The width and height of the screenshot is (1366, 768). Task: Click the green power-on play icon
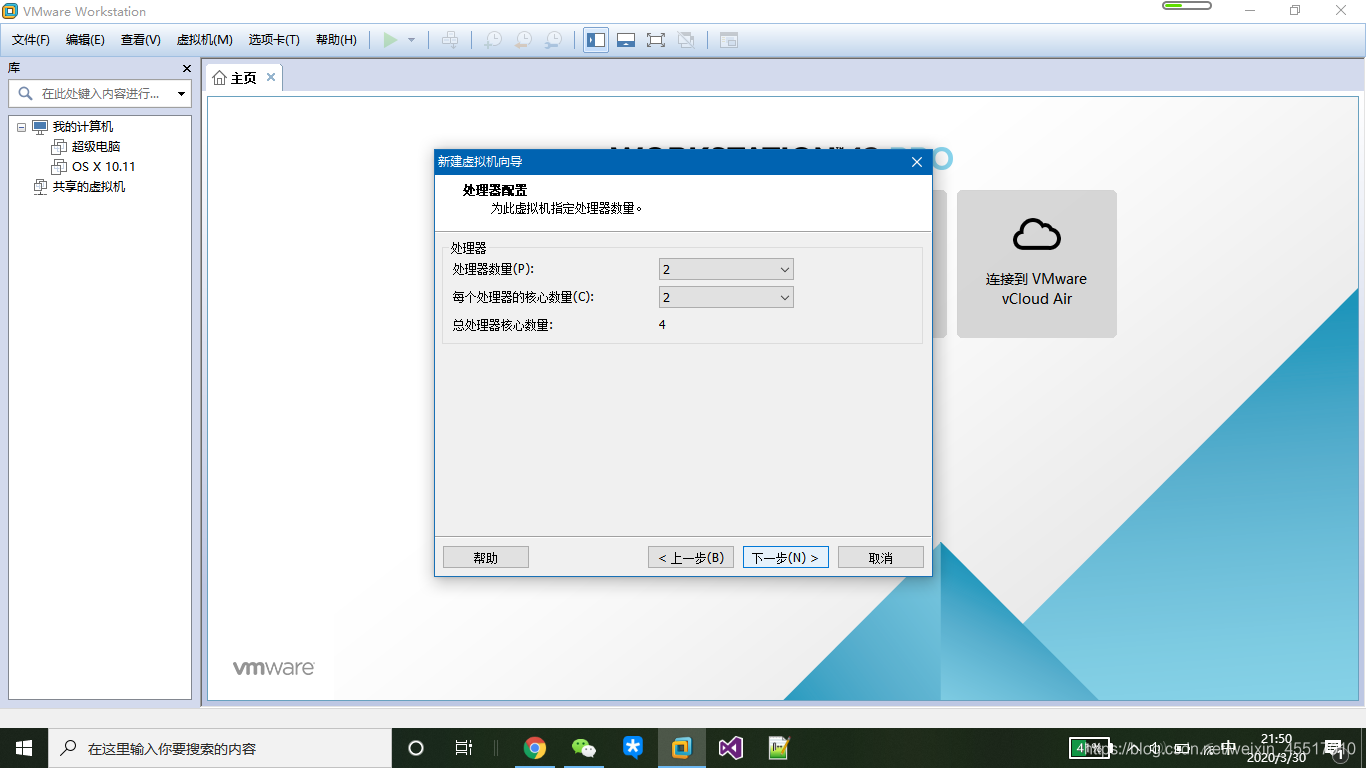390,40
